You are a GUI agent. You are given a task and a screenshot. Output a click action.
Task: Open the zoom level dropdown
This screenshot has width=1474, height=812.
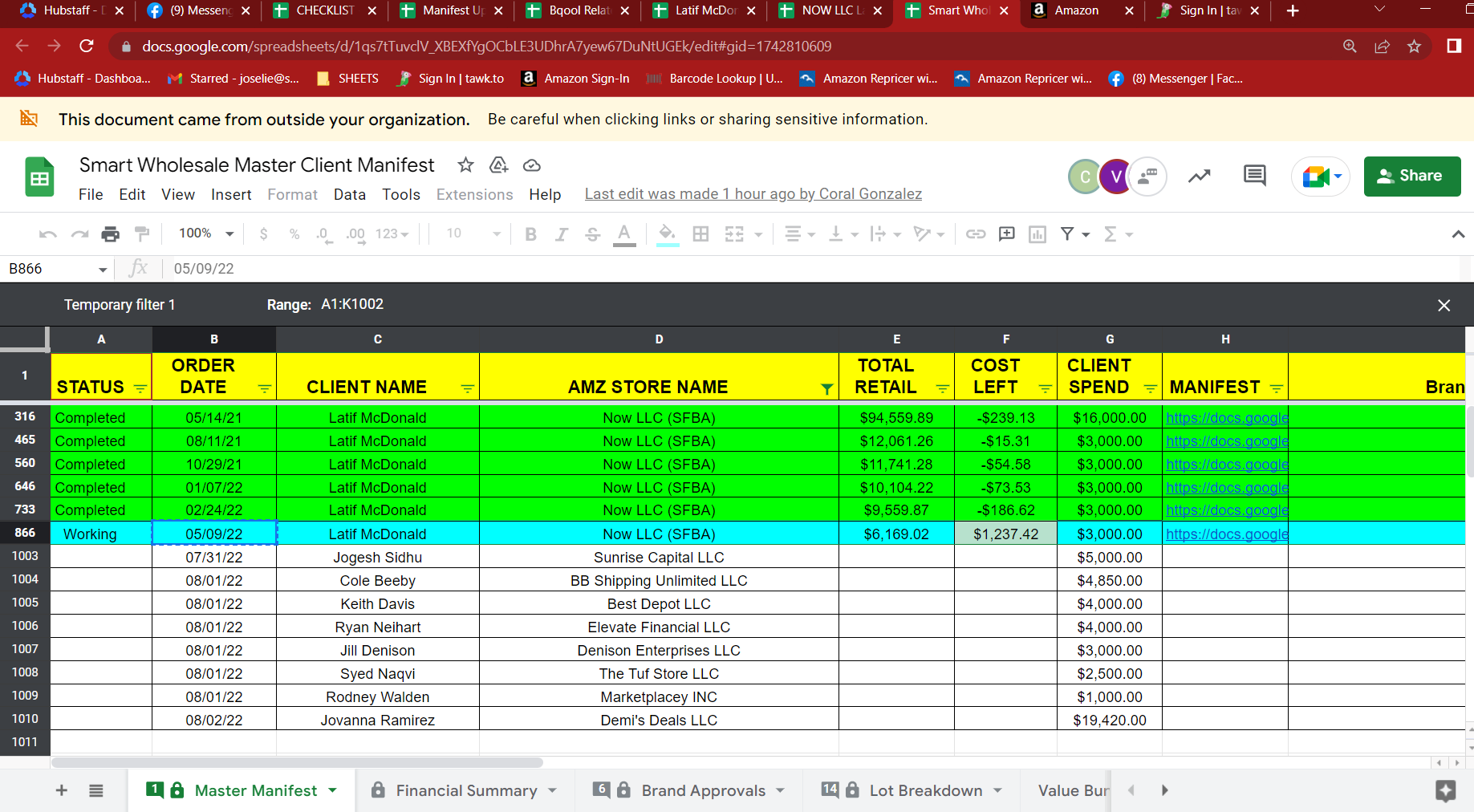pyautogui.click(x=206, y=233)
